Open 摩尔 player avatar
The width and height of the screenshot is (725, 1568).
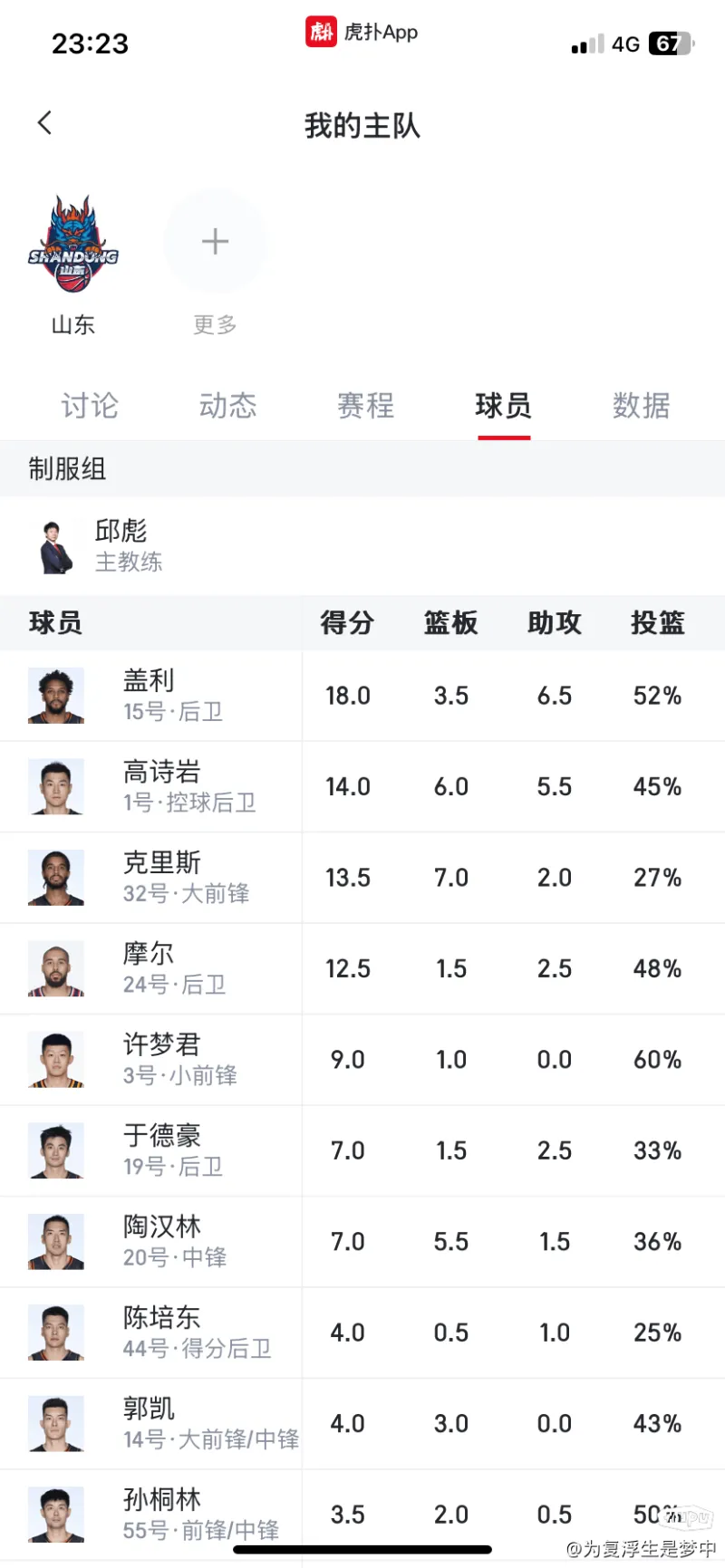56,968
